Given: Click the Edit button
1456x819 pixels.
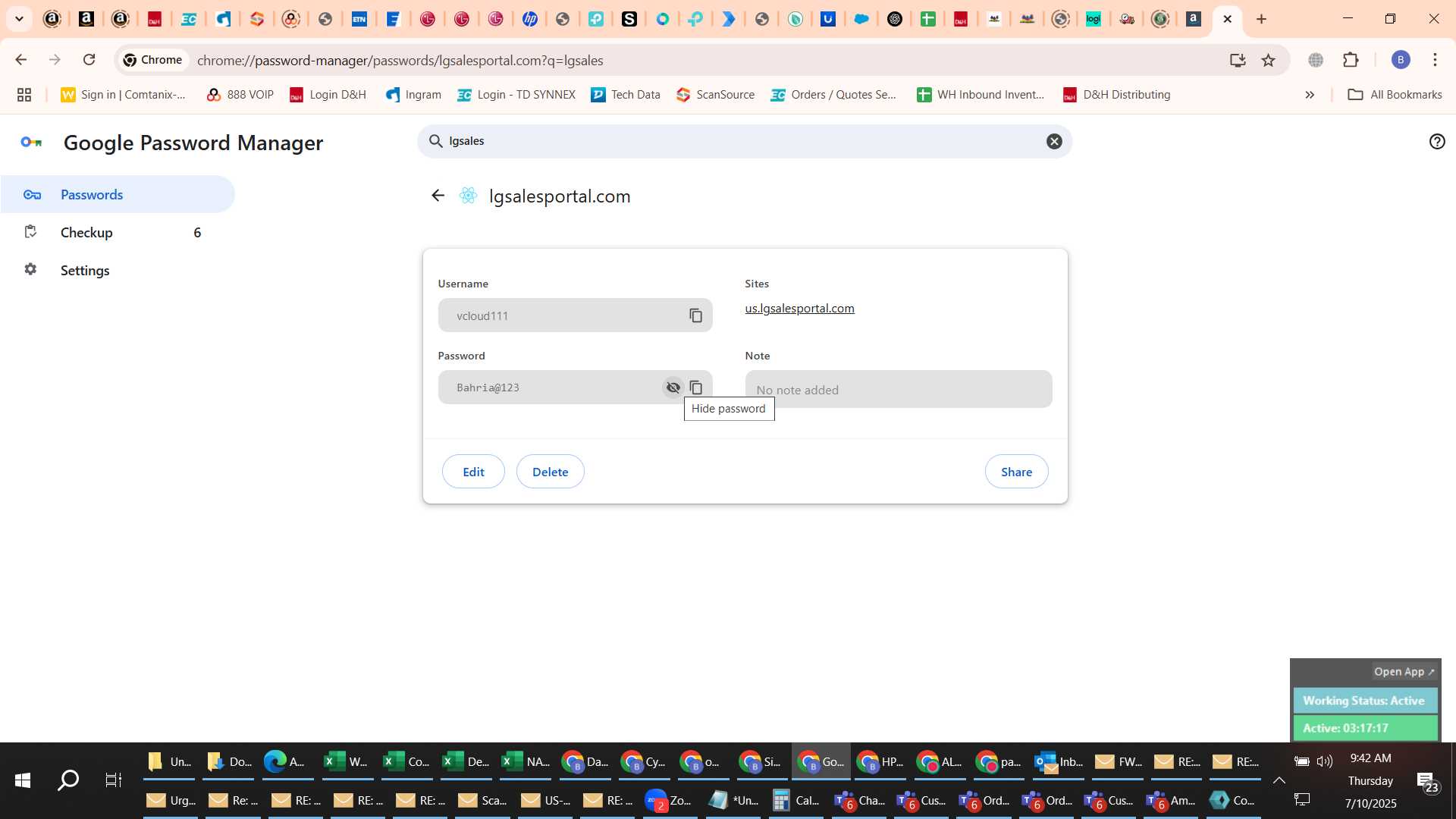Looking at the screenshot, I should point(473,472).
